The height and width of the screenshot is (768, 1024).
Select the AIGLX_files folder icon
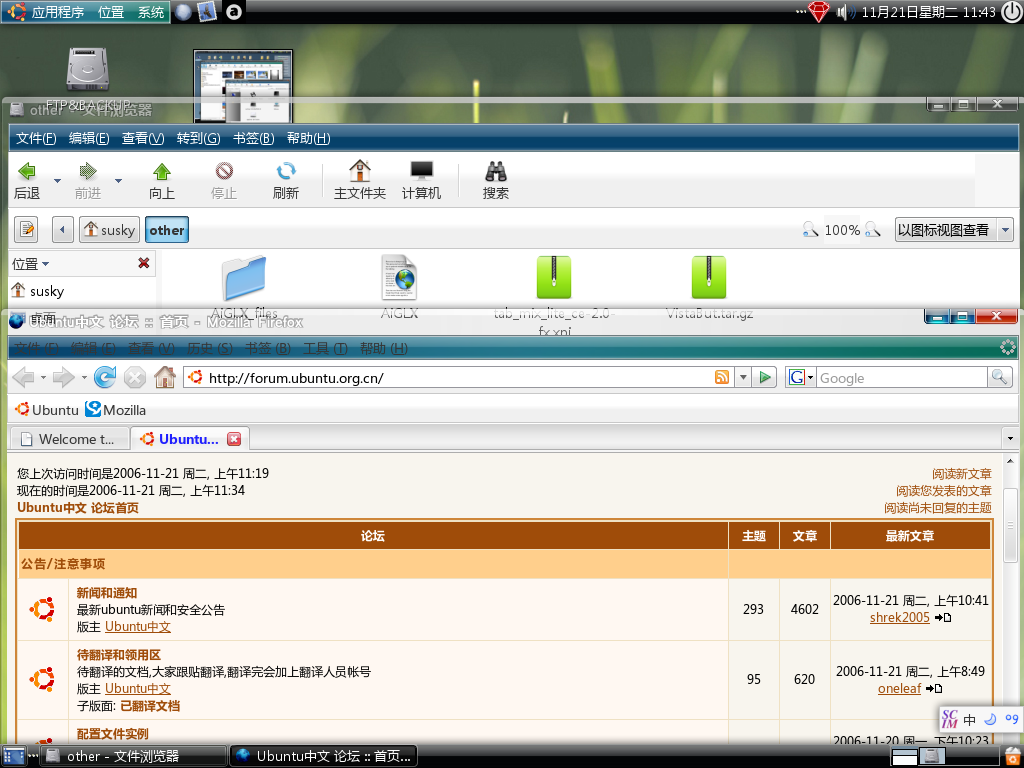[x=244, y=278]
